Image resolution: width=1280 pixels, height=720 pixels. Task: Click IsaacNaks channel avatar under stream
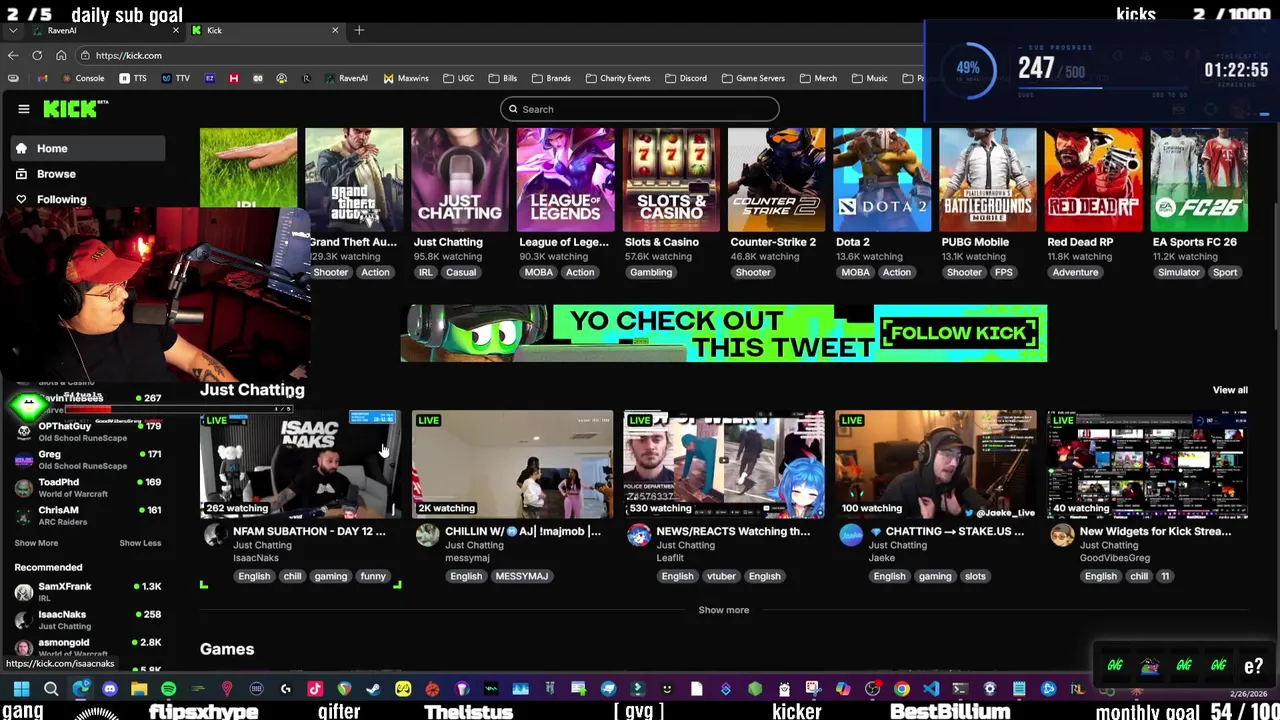215,535
